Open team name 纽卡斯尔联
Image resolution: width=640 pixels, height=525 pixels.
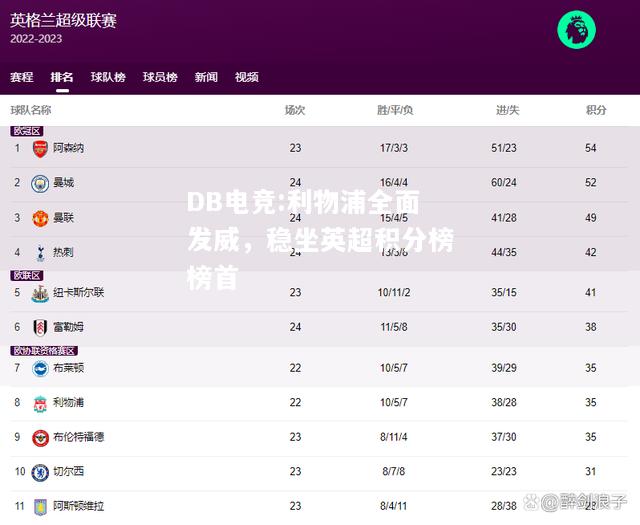pos(79,292)
